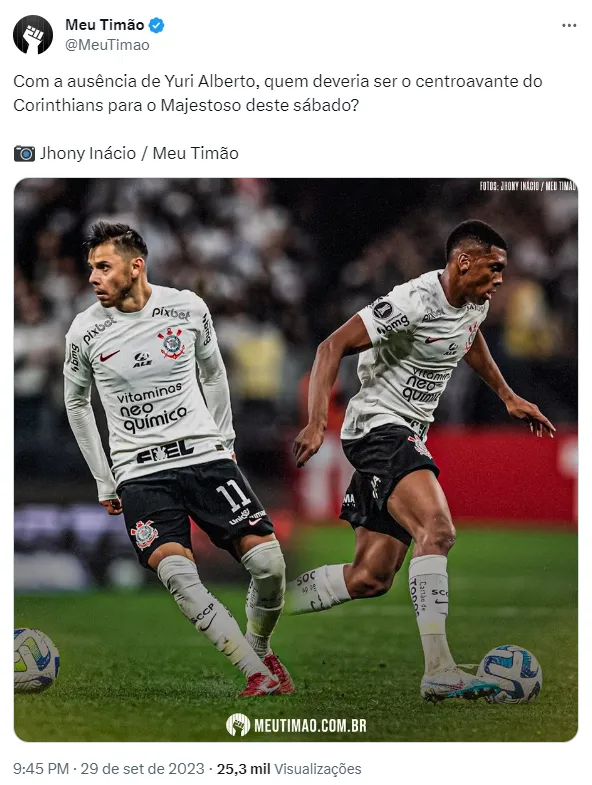Viewport: 592px width, 785px height.
Task: Click the vitaminas neo química logo on left jersey
Action: 152,407
